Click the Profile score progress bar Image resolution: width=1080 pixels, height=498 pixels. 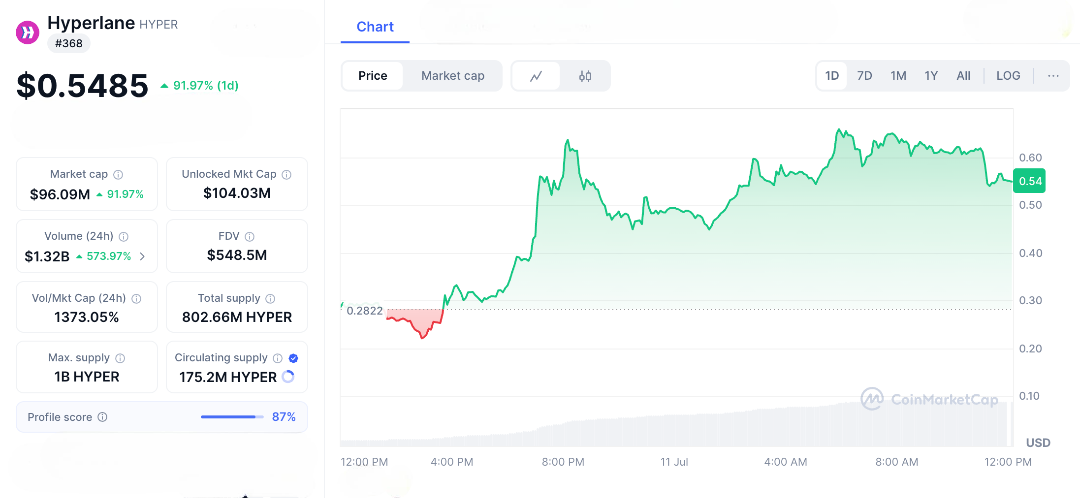tap(231, 417)
